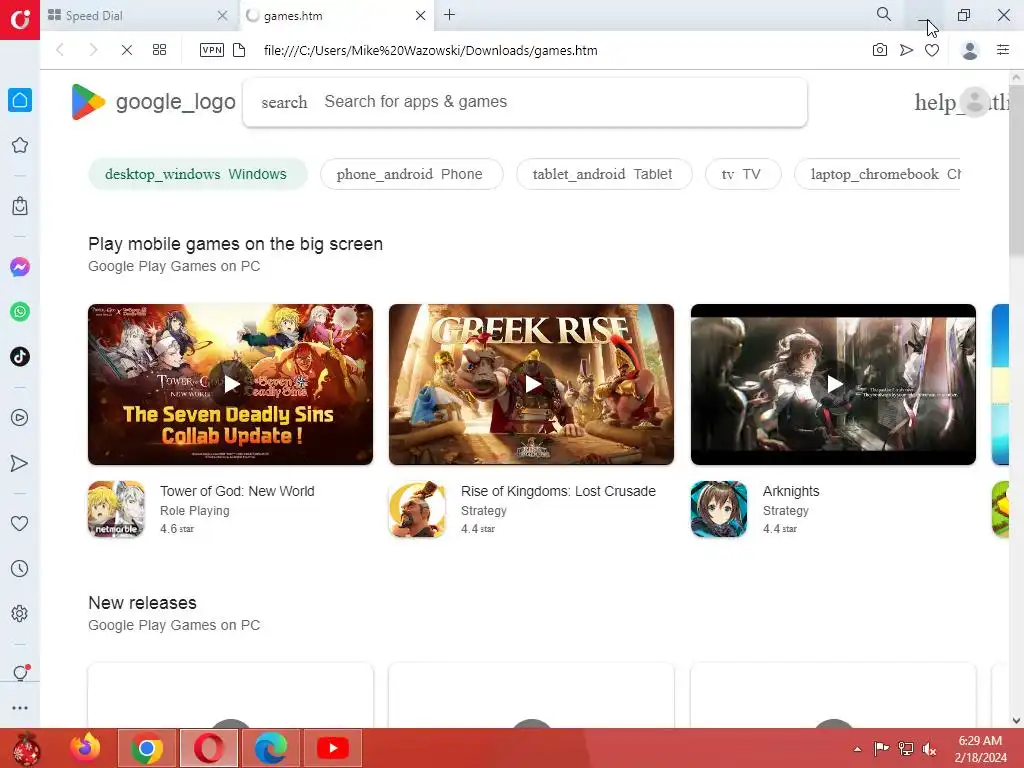1024x768 pixels.
Task: Click the lightbulb notification icon in sidebar
Action: pos(20,673)
